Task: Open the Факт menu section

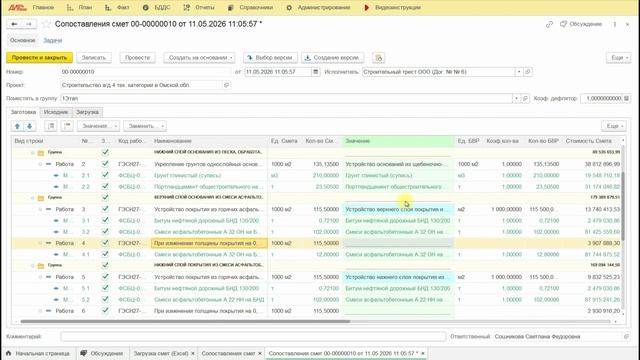Action: 117,7
